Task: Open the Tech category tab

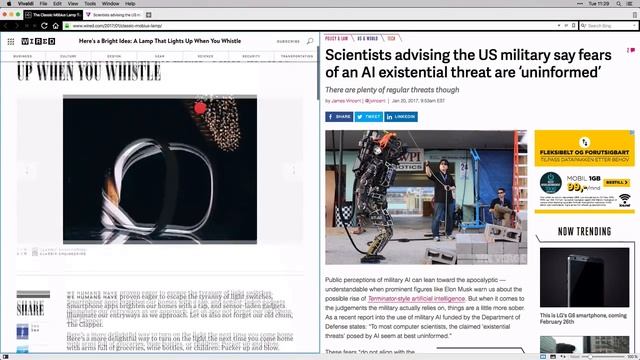Action: click(391, 38)
